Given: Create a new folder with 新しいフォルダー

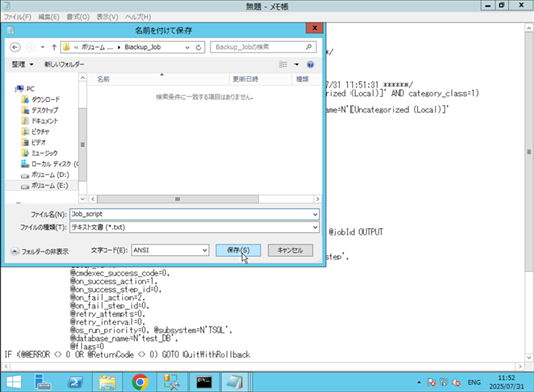Looking at the screenshot, I should pyautogui.click(x=64, y=64).
